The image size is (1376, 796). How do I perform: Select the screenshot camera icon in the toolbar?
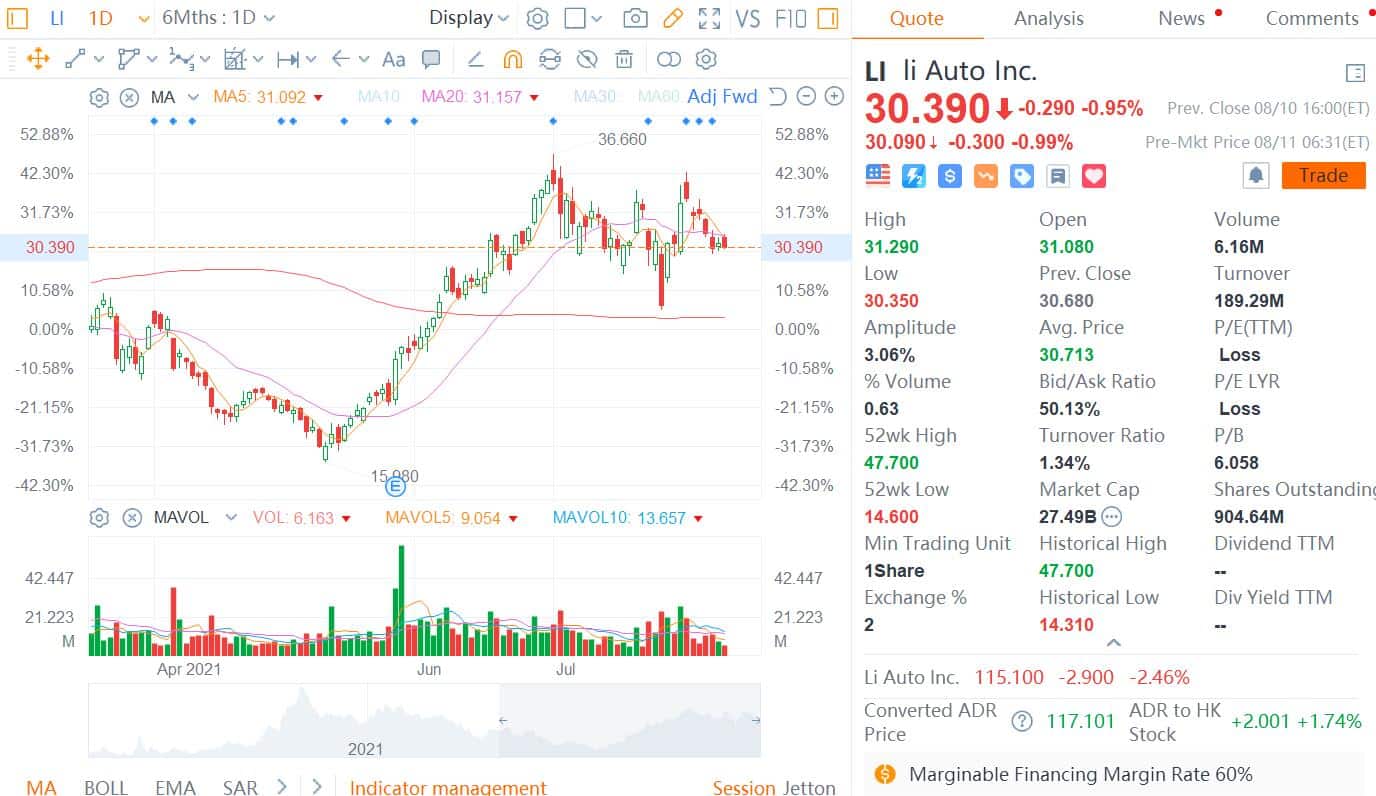[635, 17]
